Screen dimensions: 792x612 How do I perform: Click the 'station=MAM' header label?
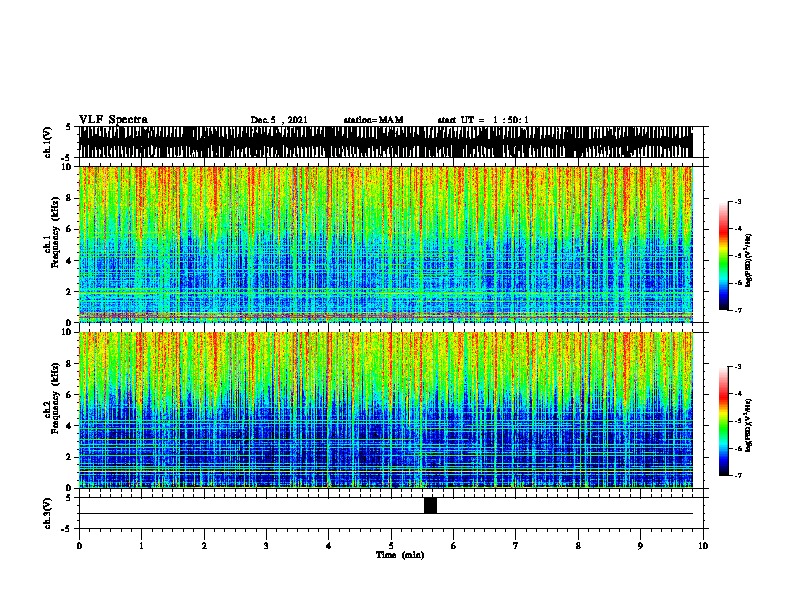click(x=373, y=120)
